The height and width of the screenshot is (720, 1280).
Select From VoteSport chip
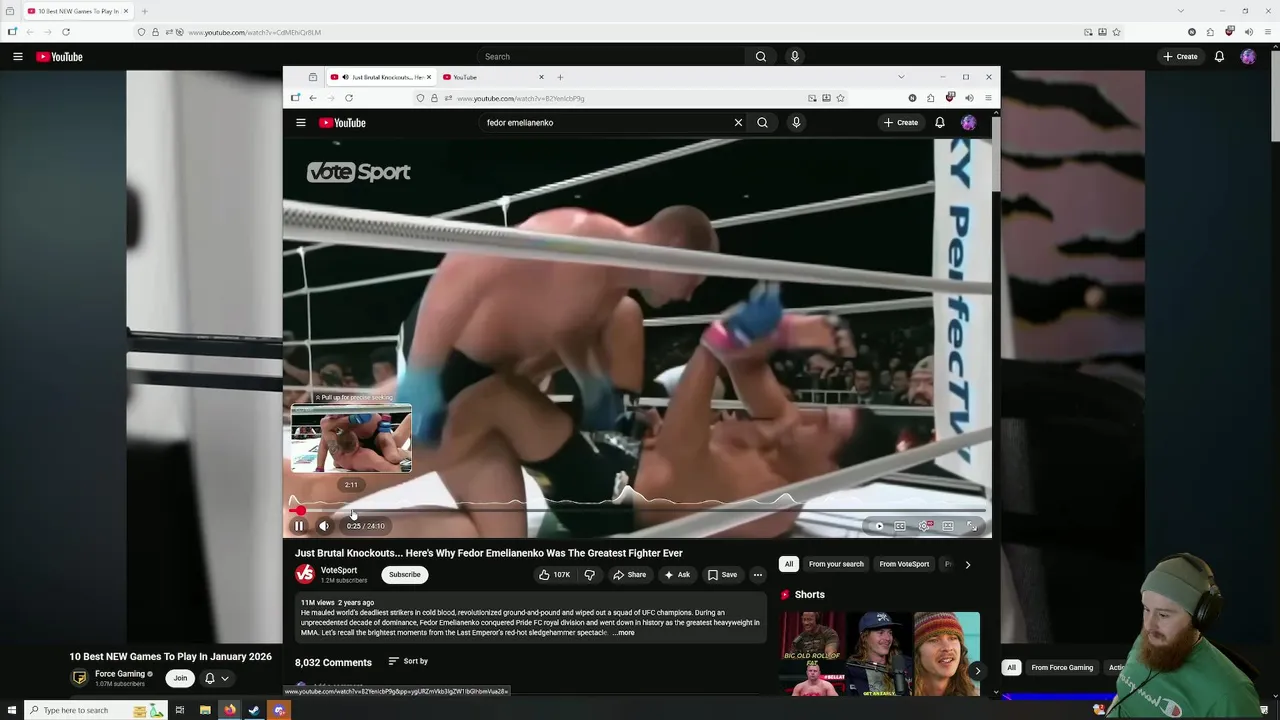pyautogui.click(x=904, y=564)
